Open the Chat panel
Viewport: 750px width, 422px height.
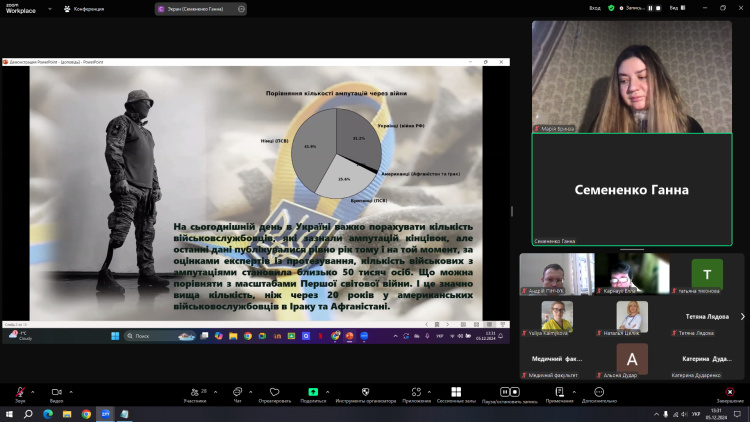click(237, 392)
